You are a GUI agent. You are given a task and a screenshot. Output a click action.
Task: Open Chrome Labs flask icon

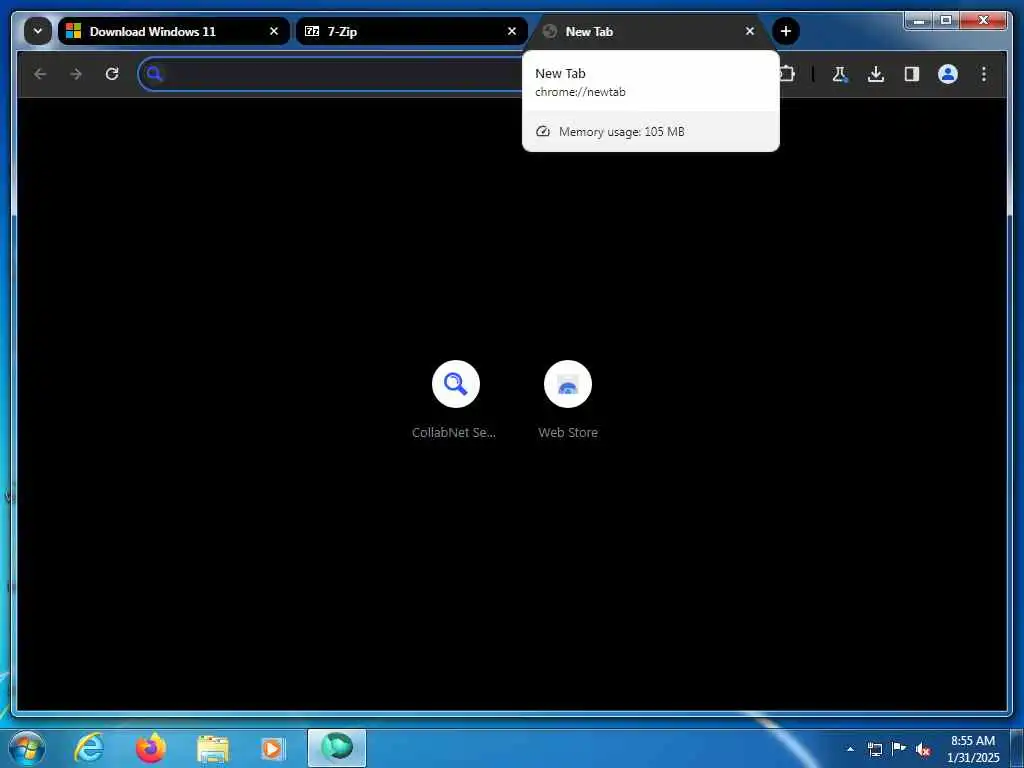point(840,74)
